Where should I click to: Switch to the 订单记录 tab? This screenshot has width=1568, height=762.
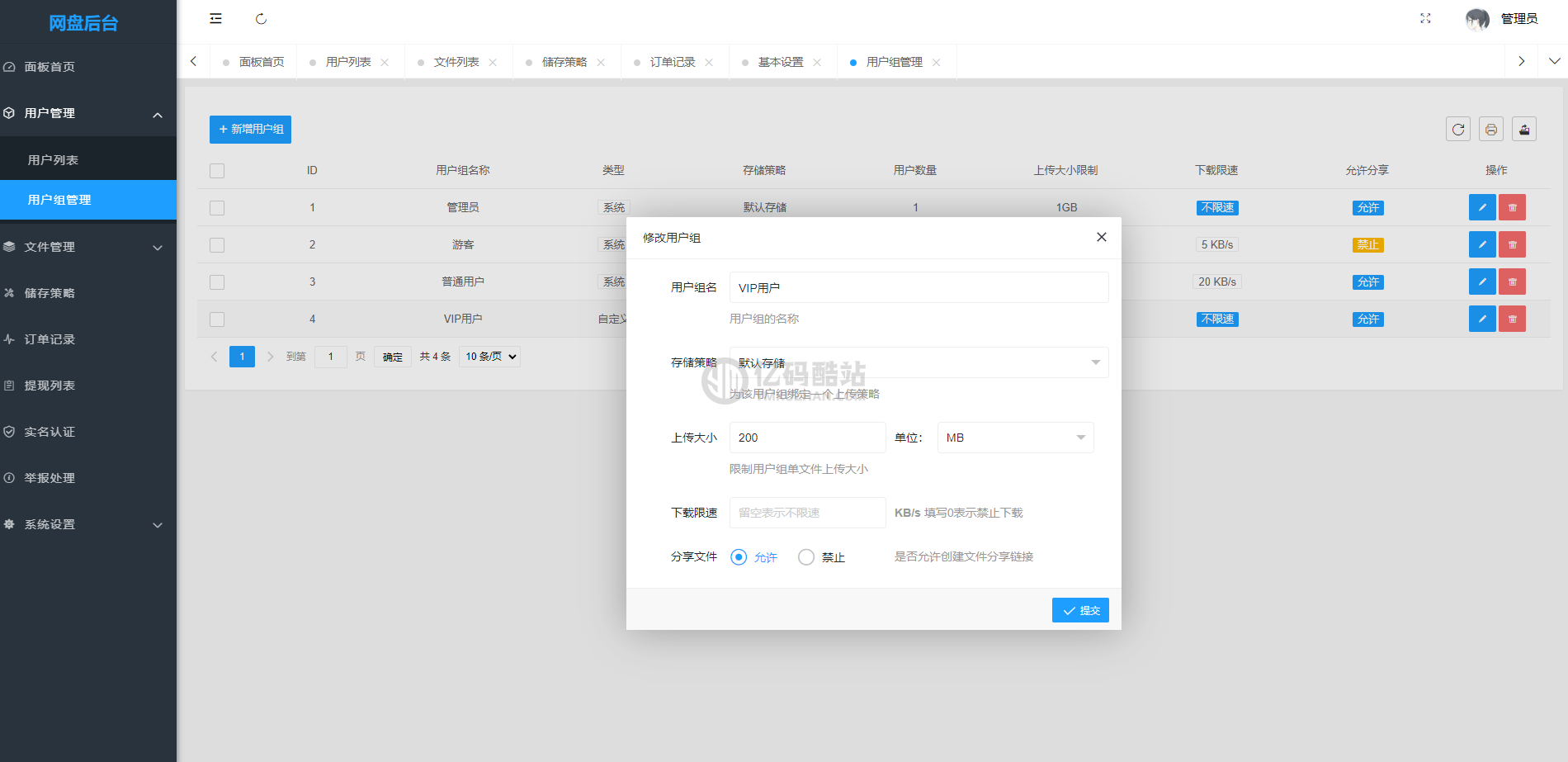pos(673,62)
